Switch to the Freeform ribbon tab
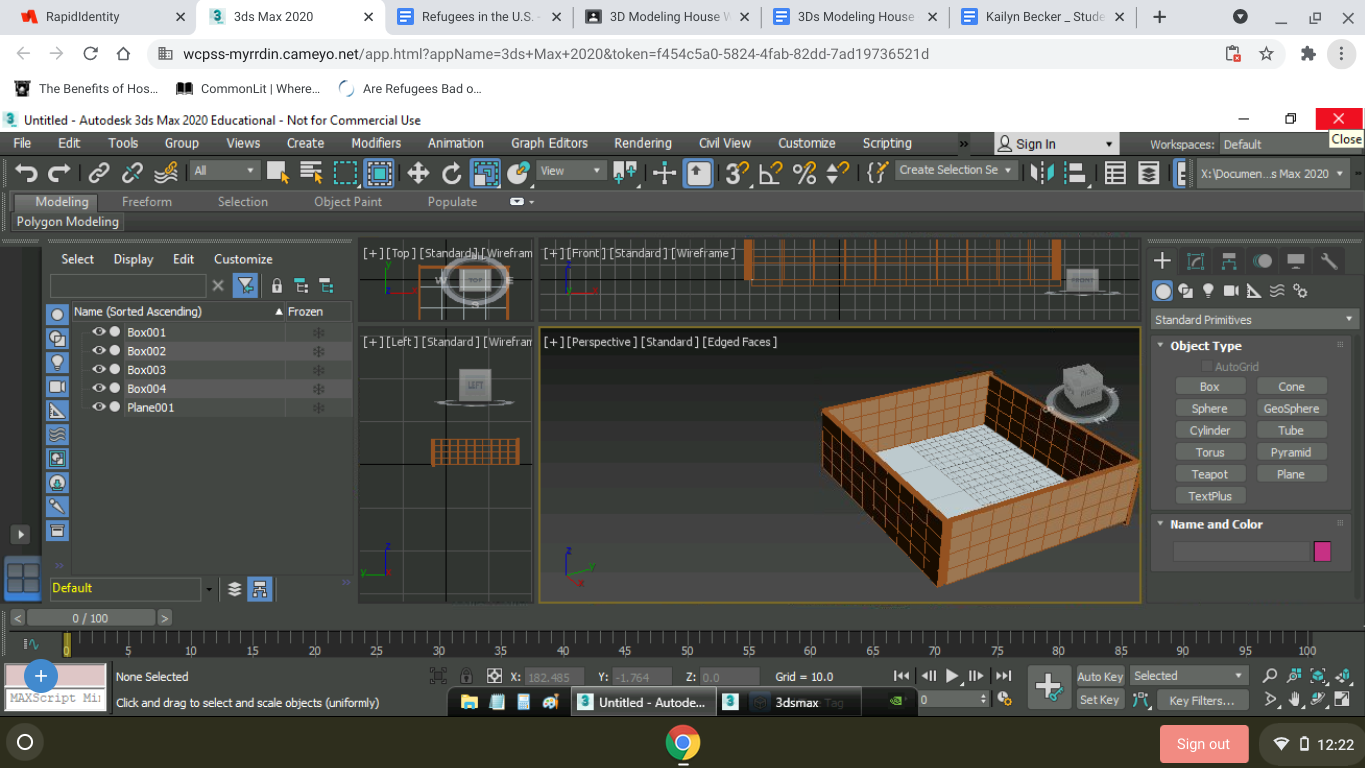 pos(146,201)
